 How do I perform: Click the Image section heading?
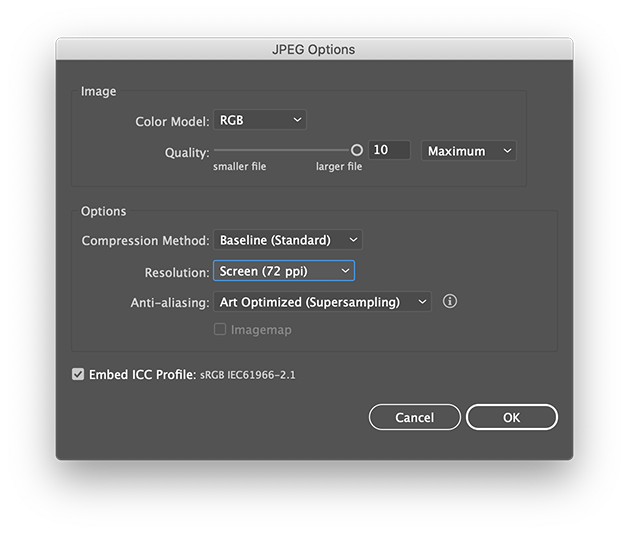click(98, 91)
